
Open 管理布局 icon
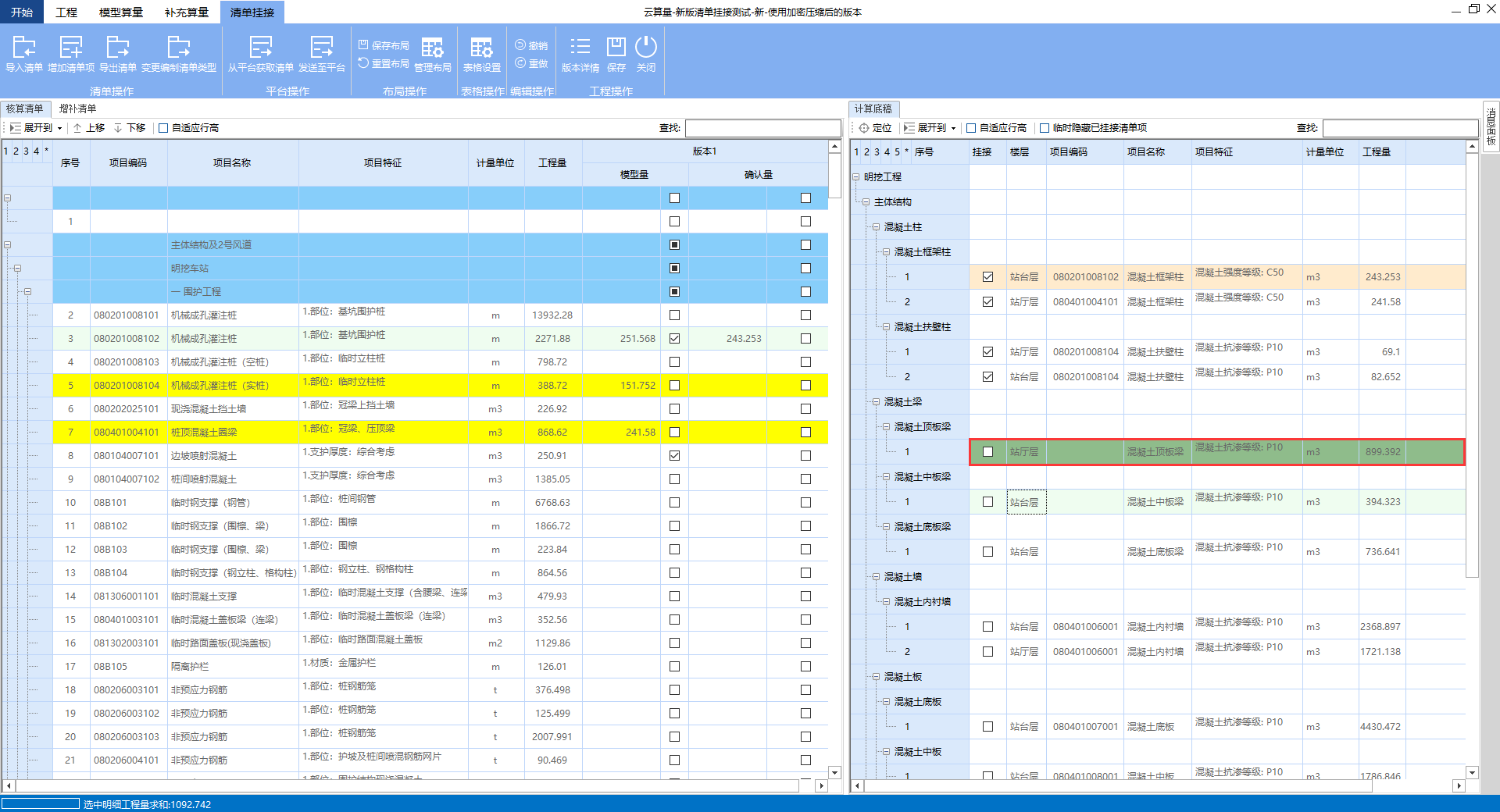(x=433, y=47)
